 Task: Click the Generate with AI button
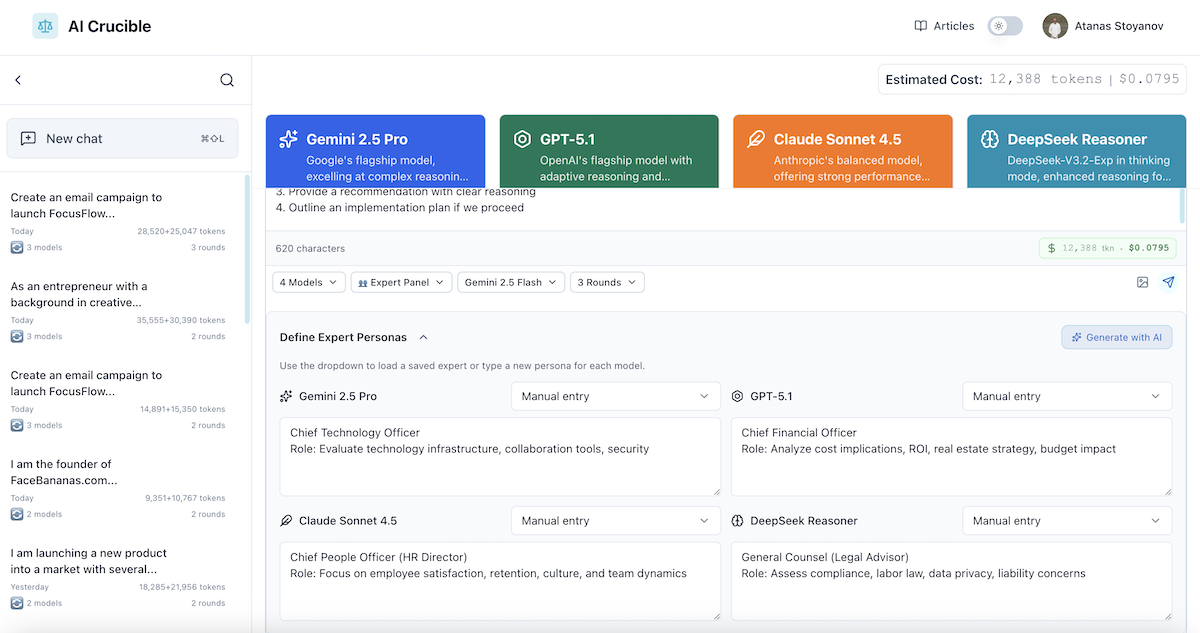(1116, 337)
